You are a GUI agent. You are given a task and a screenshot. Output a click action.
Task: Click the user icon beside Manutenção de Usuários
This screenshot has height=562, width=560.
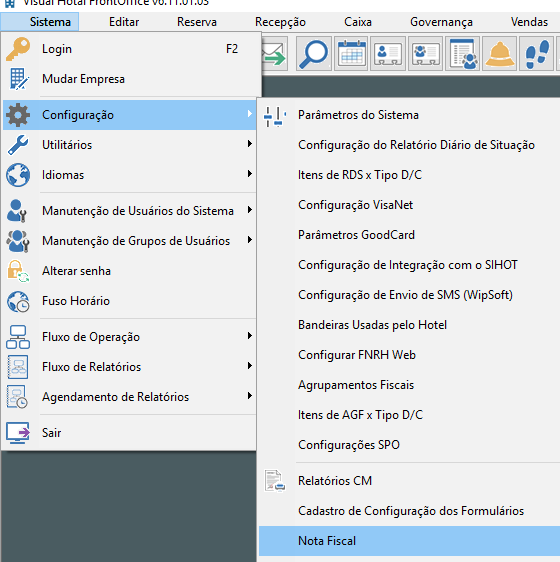(16, 211)
